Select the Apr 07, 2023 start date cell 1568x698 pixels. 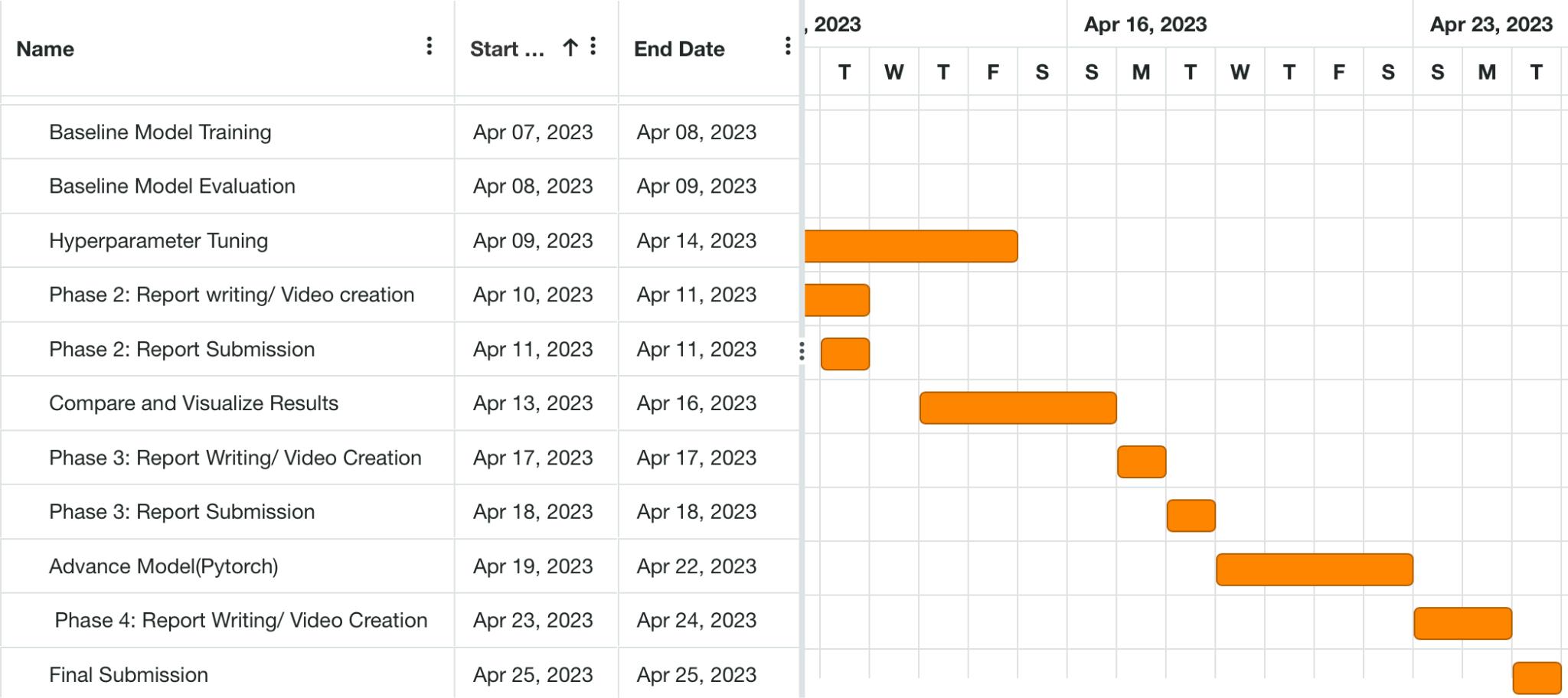tap(531, 132)
